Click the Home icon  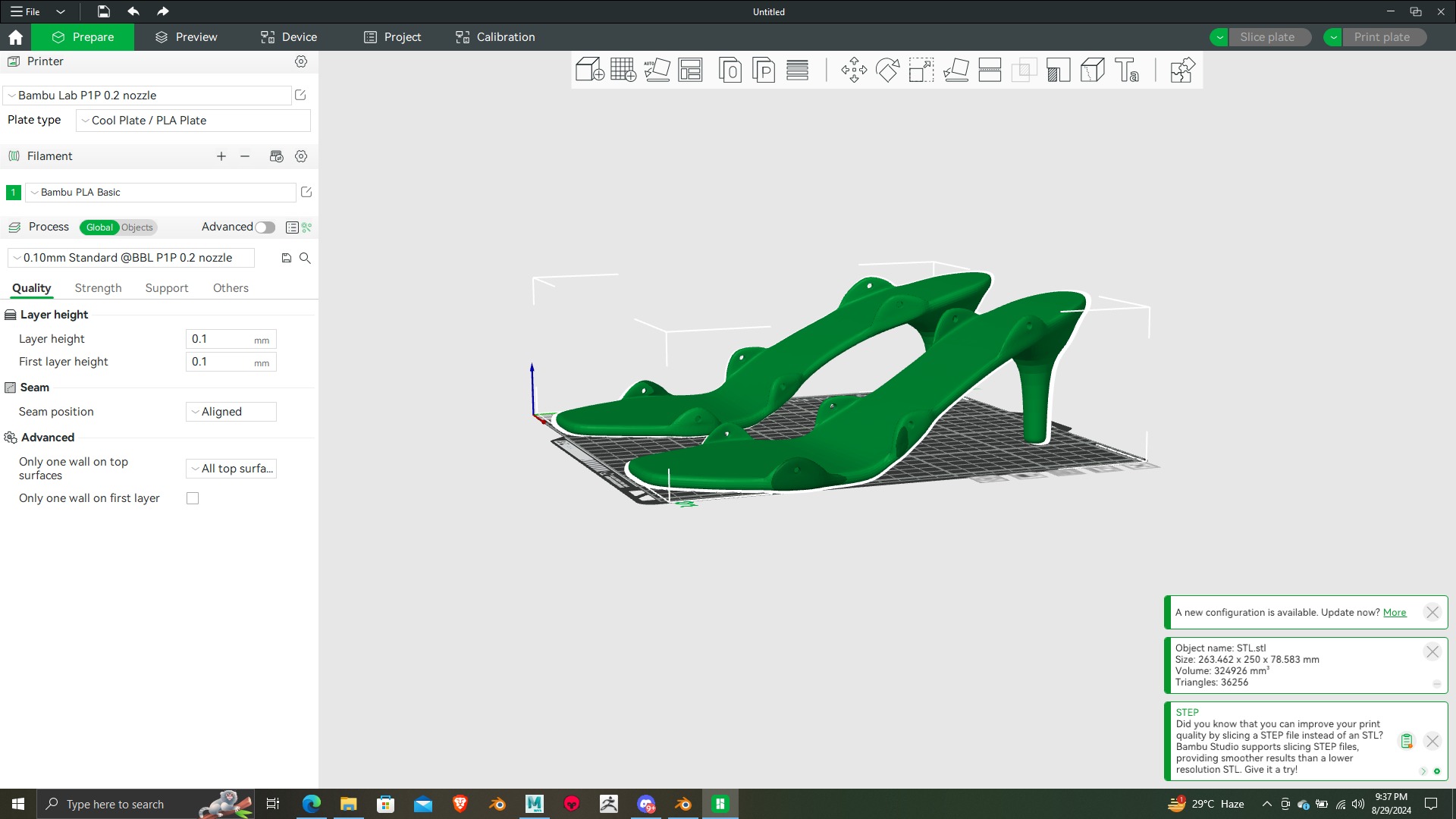15,37
